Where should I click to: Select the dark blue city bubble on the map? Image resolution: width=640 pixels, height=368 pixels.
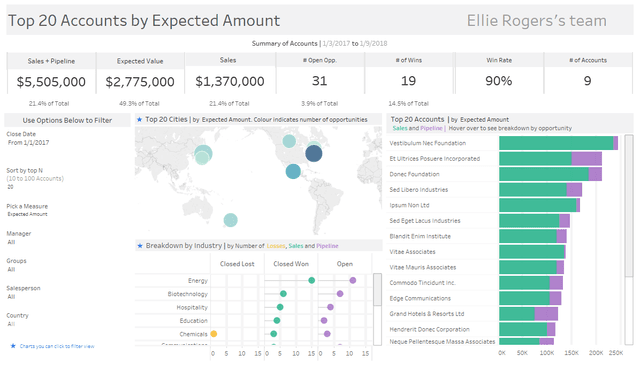pos(314,153)
